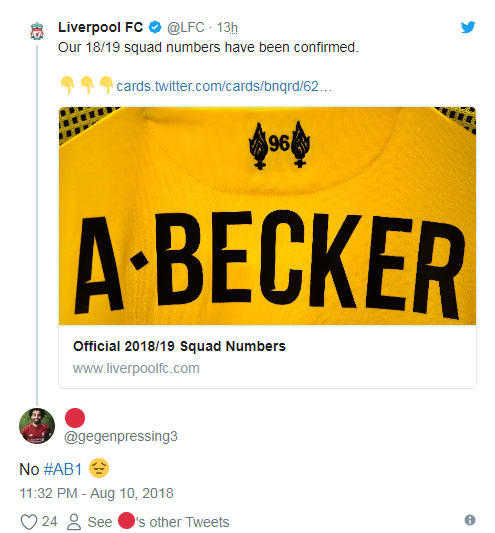The height and width of the screenshot is (533, 495).
Task: Click the Twitter bird logo
Action: (x=468, y=27)
